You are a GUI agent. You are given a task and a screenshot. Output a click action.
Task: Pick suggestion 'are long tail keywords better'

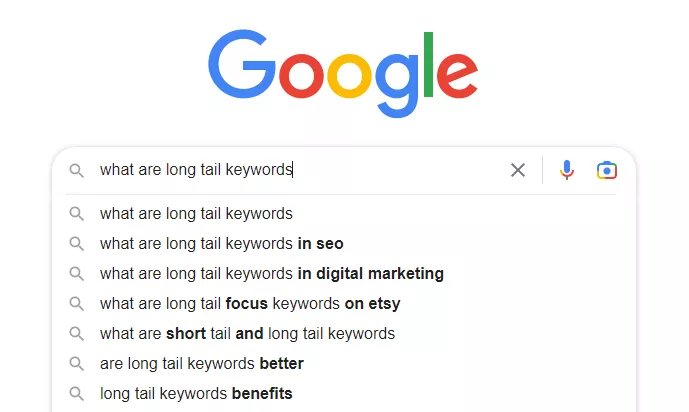click(x=344, y=364)
